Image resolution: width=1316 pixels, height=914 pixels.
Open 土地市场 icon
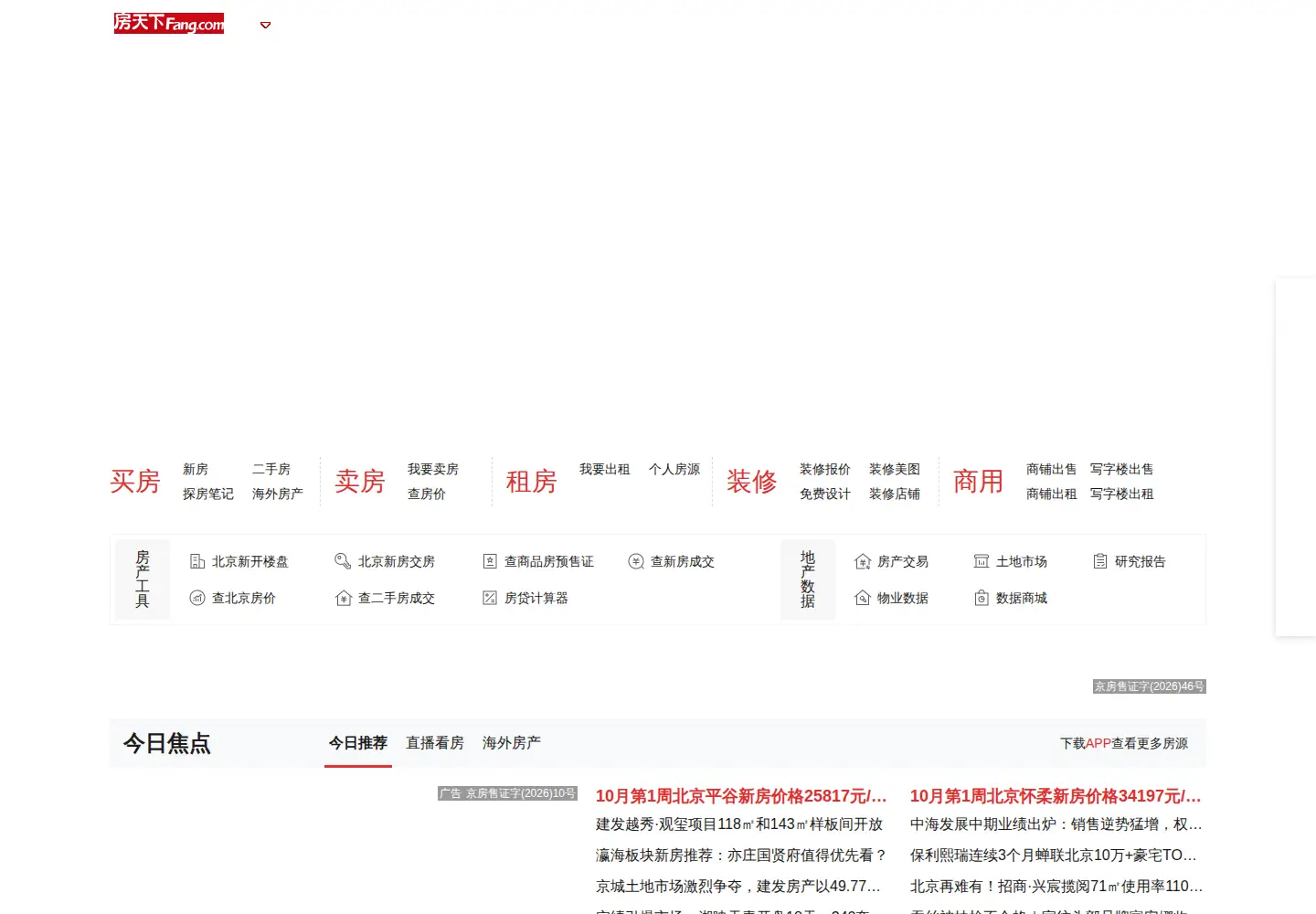pyautogui.click(x=982, y=561)
